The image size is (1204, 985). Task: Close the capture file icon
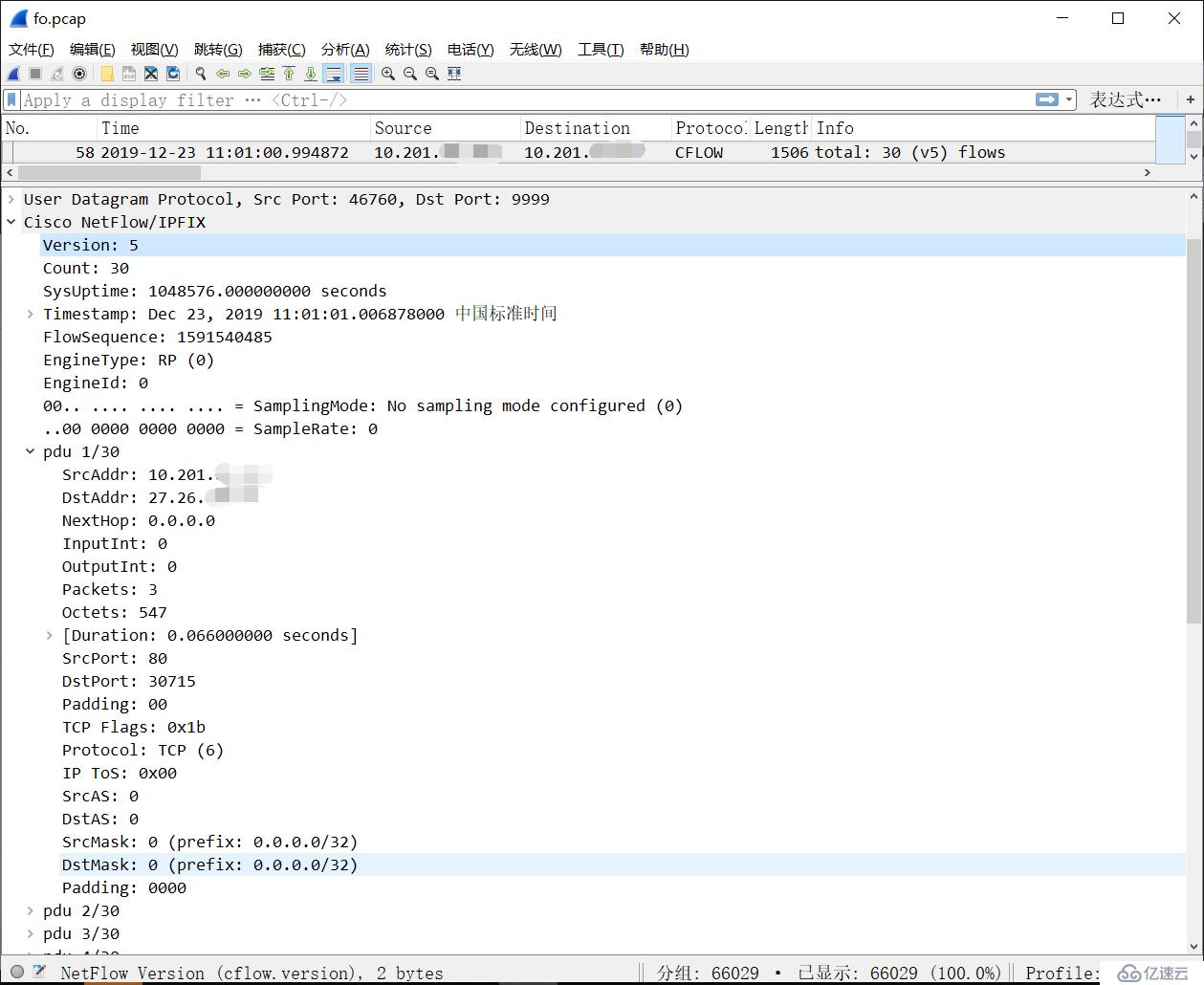pyautogui.click(x=151, y=74)
